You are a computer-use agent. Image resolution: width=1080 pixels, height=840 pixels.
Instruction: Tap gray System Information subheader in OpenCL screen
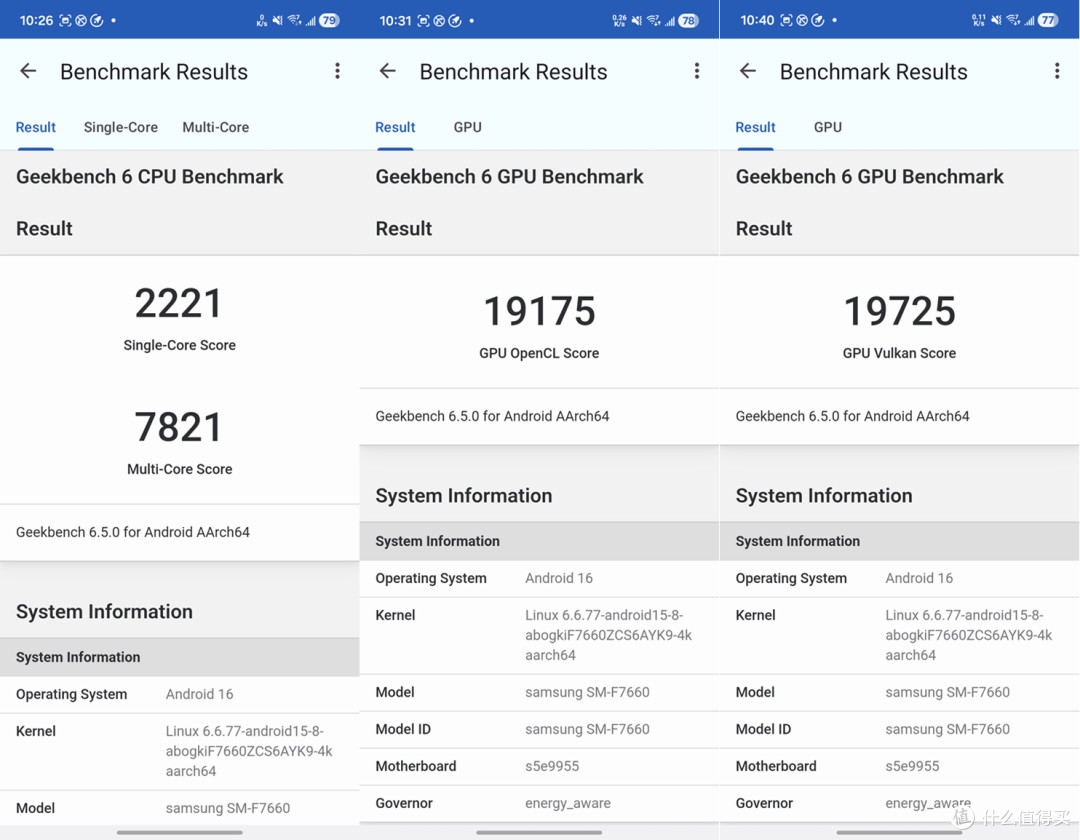pyautogui.click(x=539, y=541)
